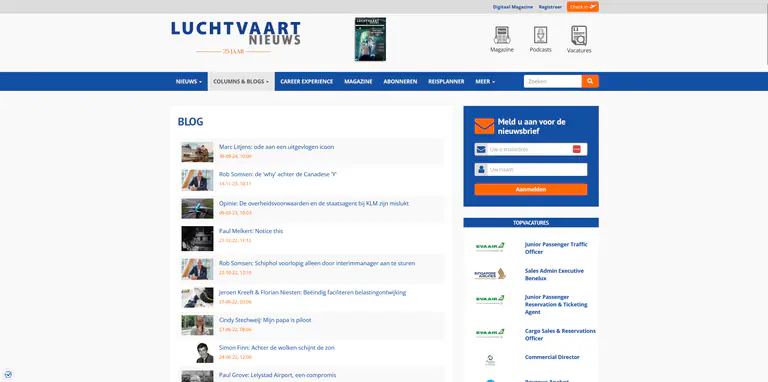Click the company logo beside Commercial Director
Image resolution: width=768 pixels, height=382 pixels.
[x=490, y=360]
